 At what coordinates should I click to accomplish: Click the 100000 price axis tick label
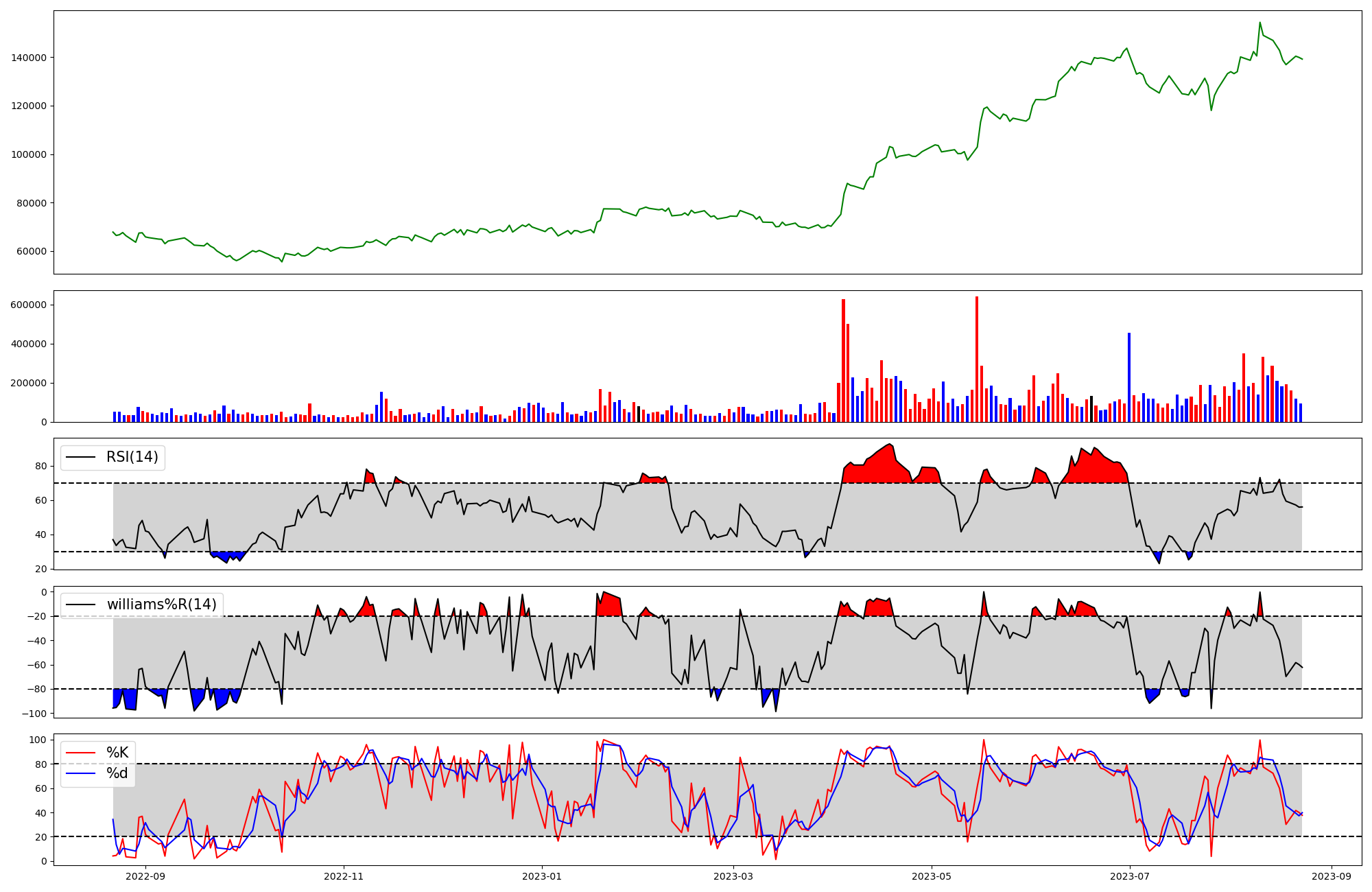point(29,154)
